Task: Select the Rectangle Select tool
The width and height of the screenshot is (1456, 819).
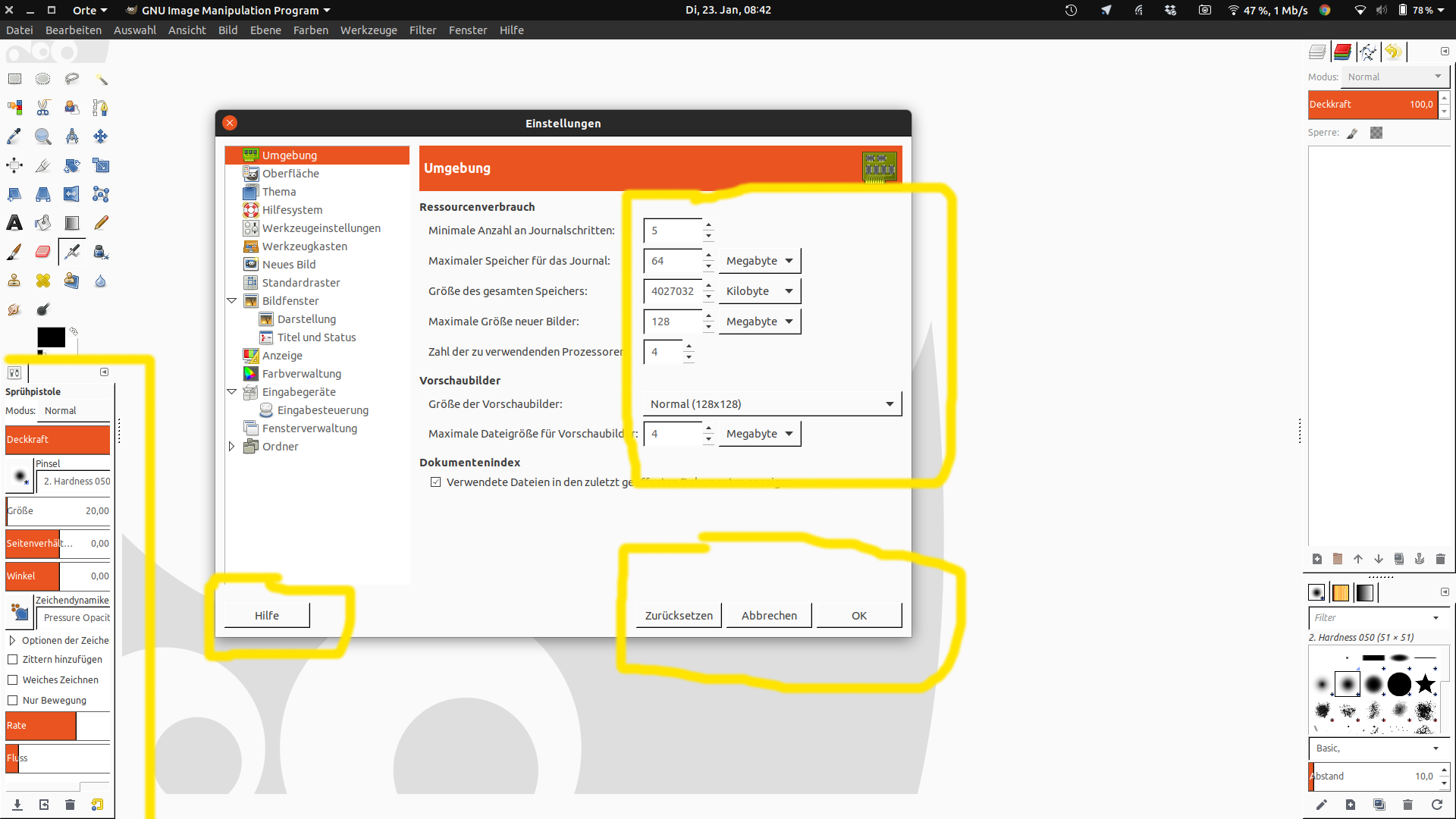Action: 14,79
